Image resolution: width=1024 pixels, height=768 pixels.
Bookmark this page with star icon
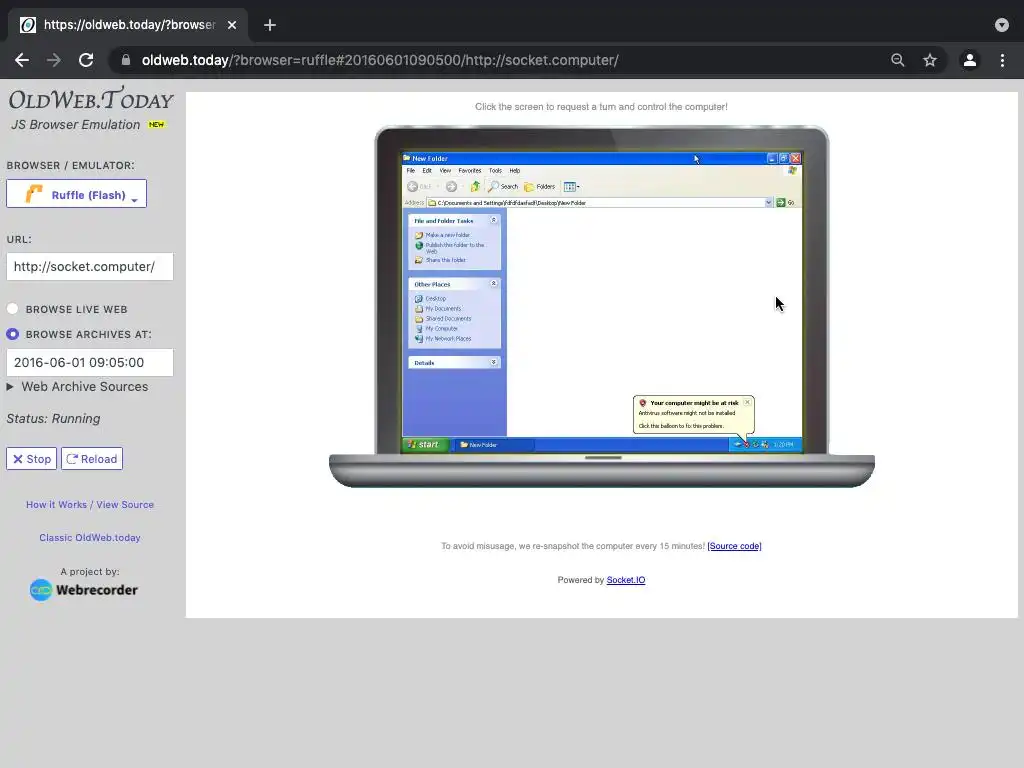click(x=930, y=60)
